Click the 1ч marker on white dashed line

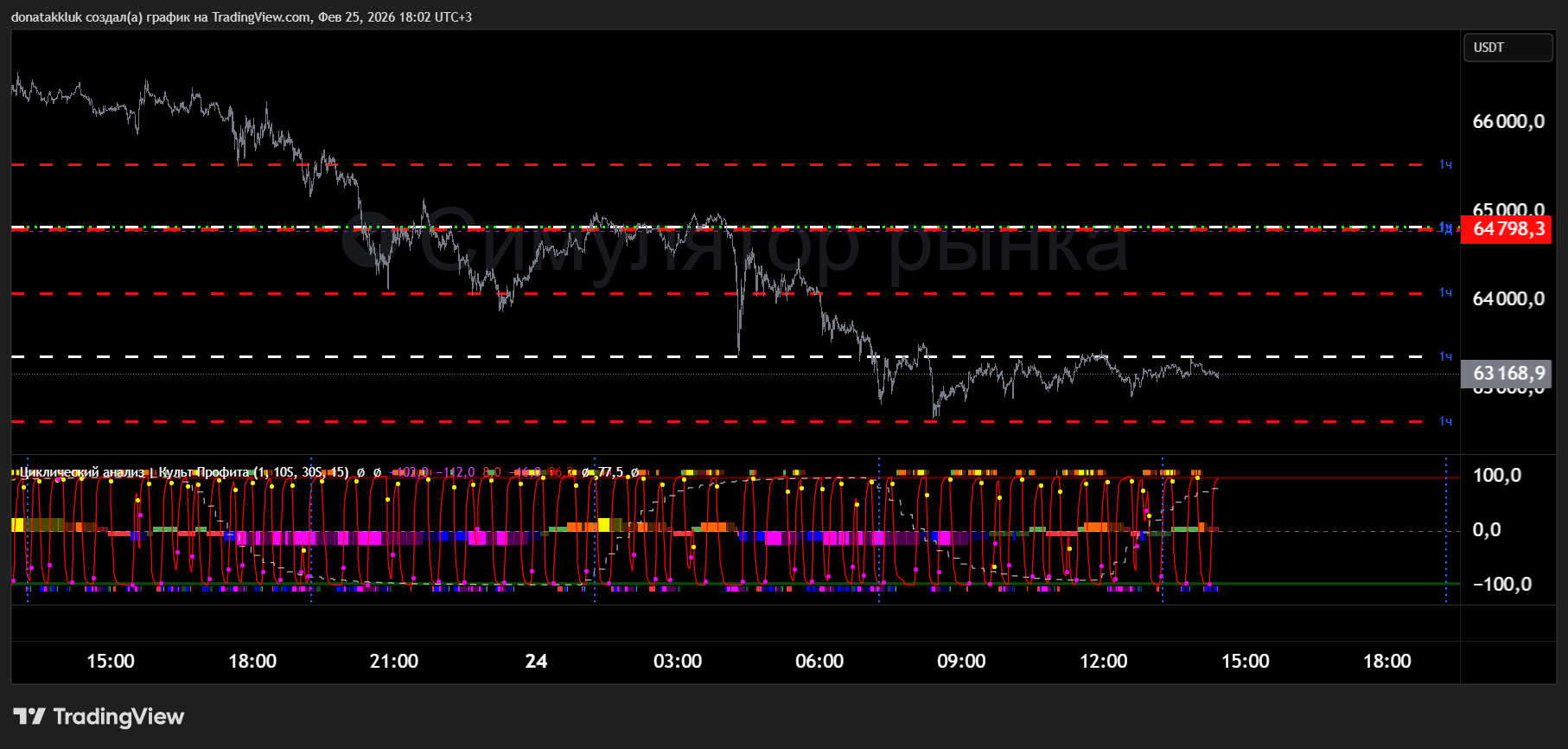click(1445, 356)
